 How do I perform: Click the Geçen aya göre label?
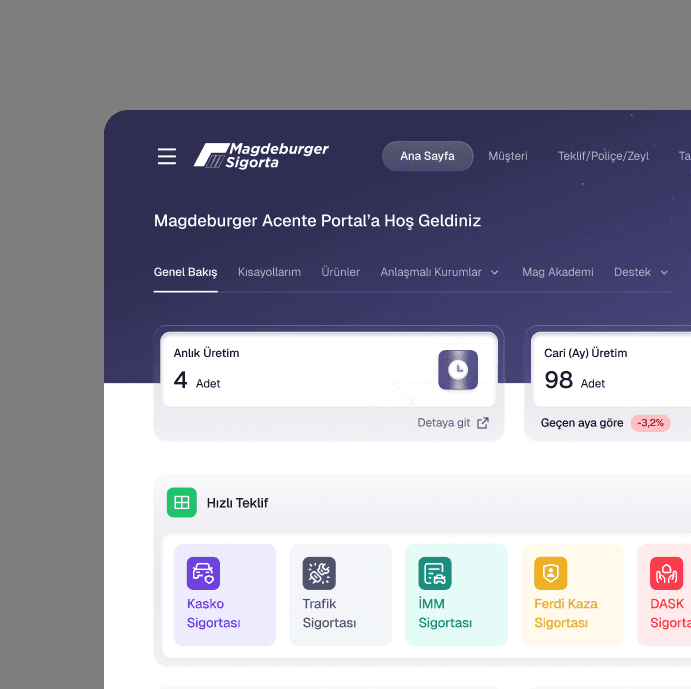[x=582, y=423]
